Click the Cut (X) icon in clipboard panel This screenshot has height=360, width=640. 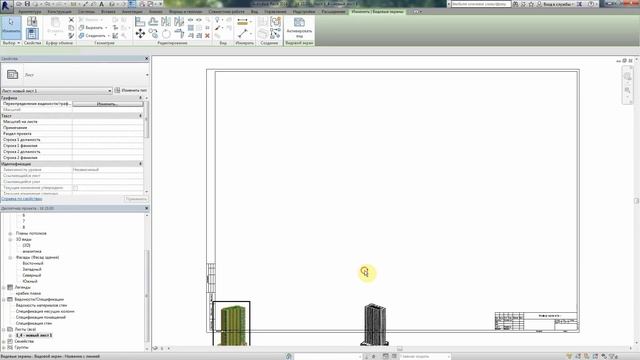click(71, 20)
